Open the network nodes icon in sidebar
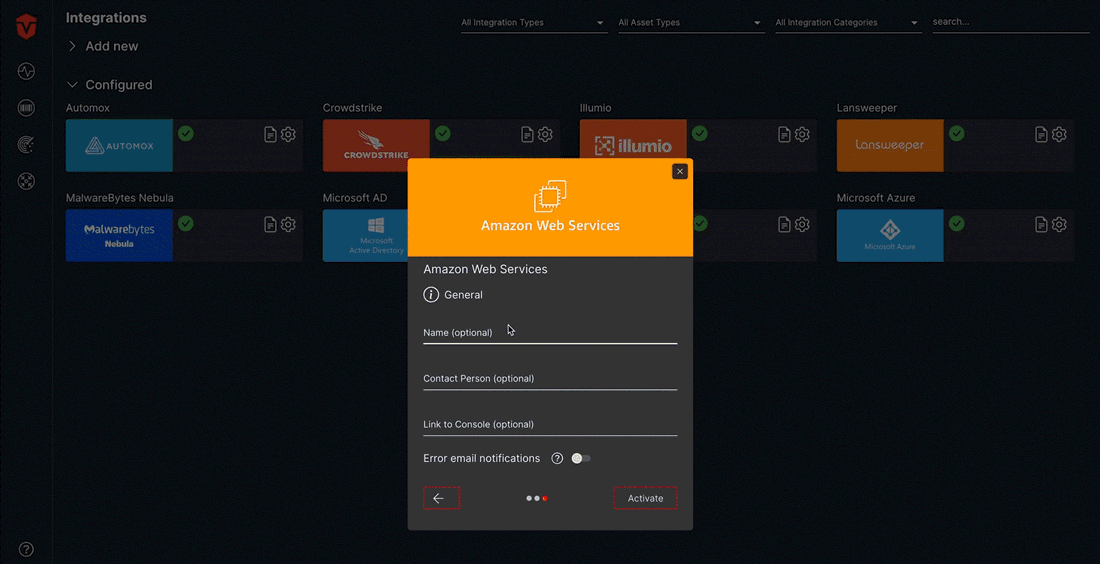The image size is (1100, 564). 26,182
